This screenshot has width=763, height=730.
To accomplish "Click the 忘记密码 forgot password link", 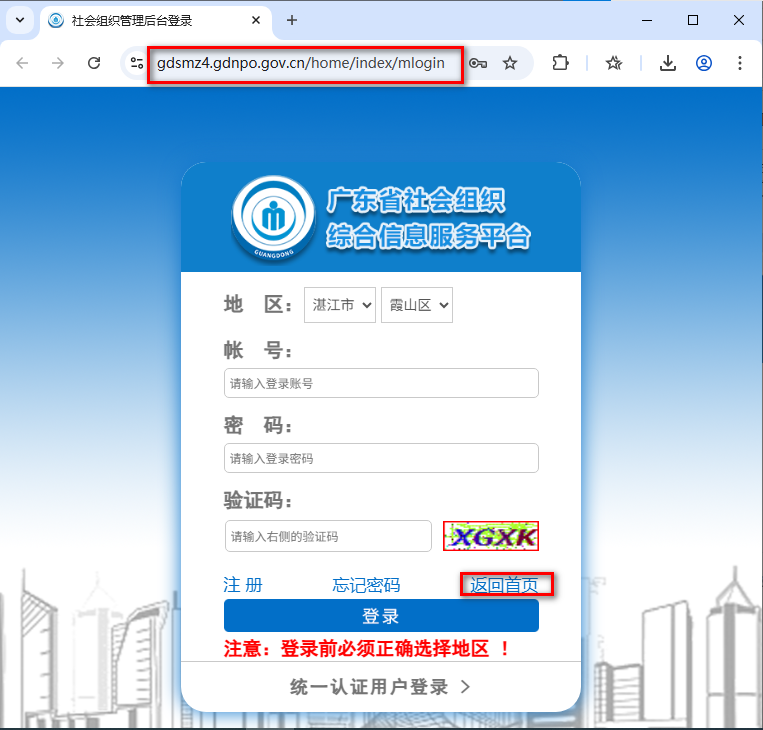I will tap(366, 585).
